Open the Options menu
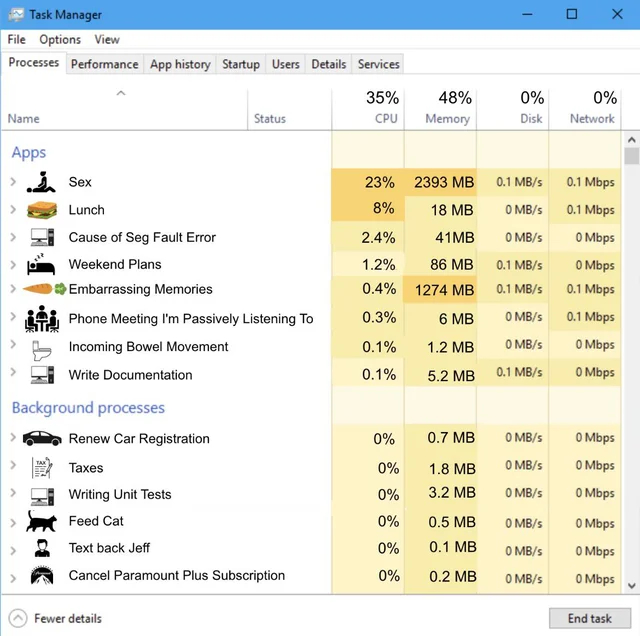The image size is (640, 636). pyautogui.click(x=60, y=39)
